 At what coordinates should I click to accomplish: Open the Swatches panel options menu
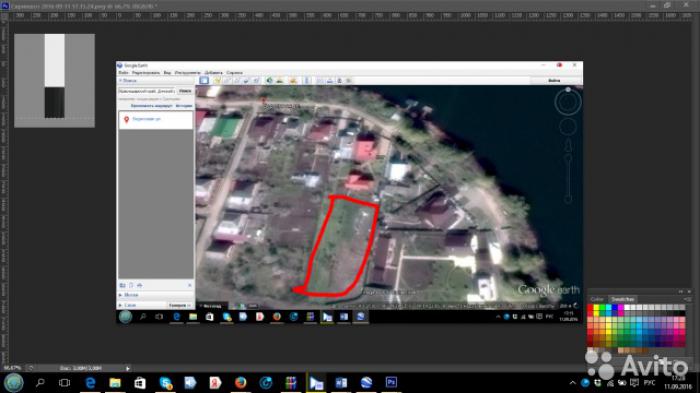[x=687, y=299]
